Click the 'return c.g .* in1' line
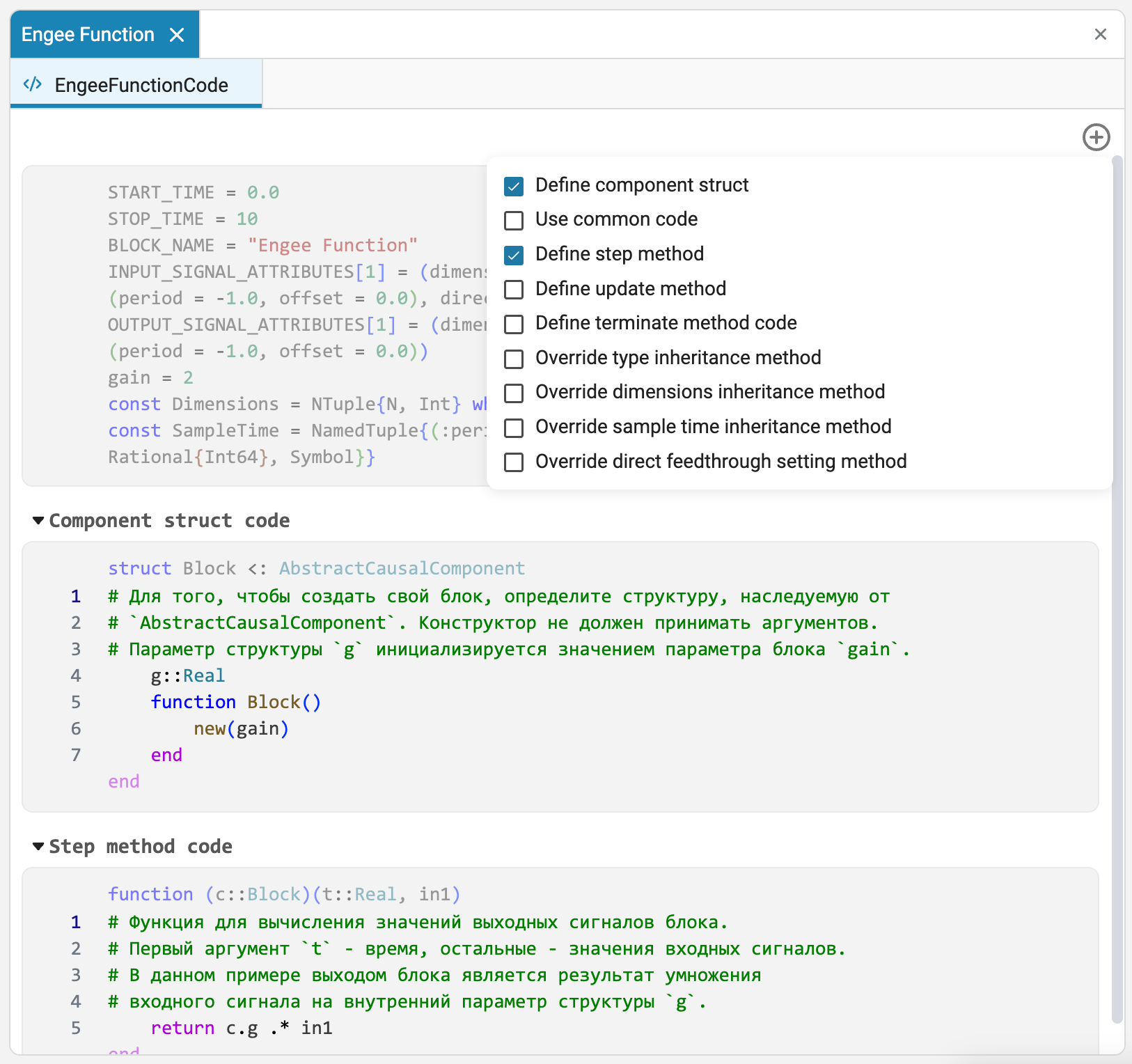Screen dimensions: 1132x1064 click(242, 1028)
